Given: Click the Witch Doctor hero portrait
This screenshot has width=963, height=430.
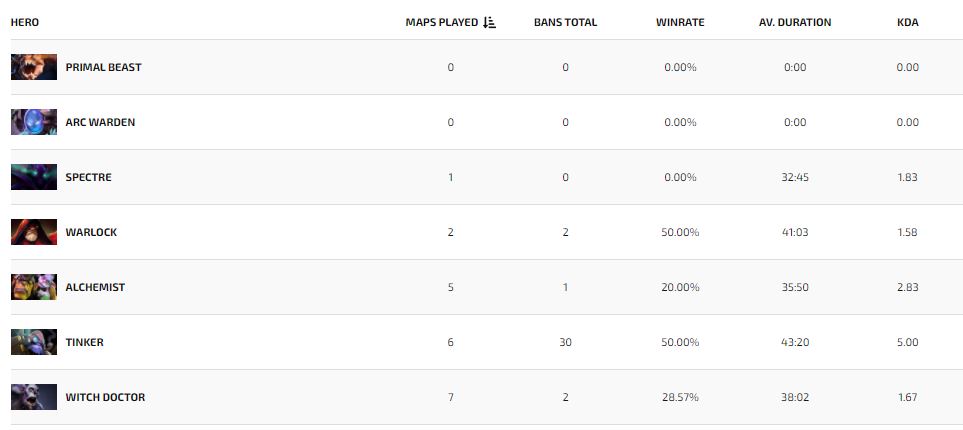Looking at the screenshot, I should click(34, 397).
